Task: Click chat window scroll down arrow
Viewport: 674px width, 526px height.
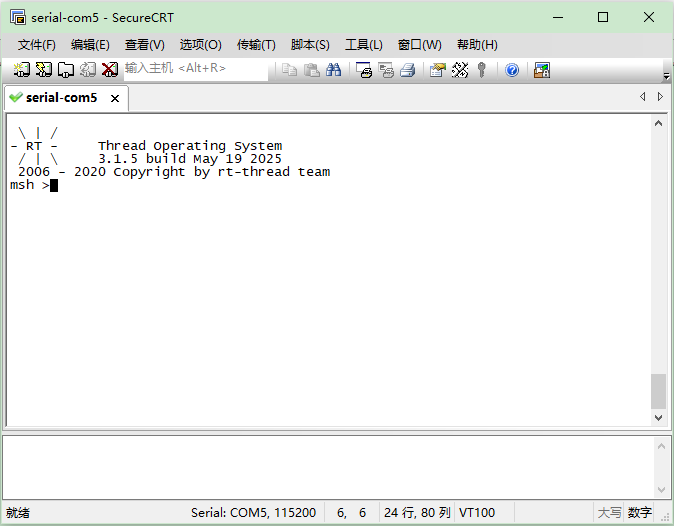Action: tap(662, 489)
